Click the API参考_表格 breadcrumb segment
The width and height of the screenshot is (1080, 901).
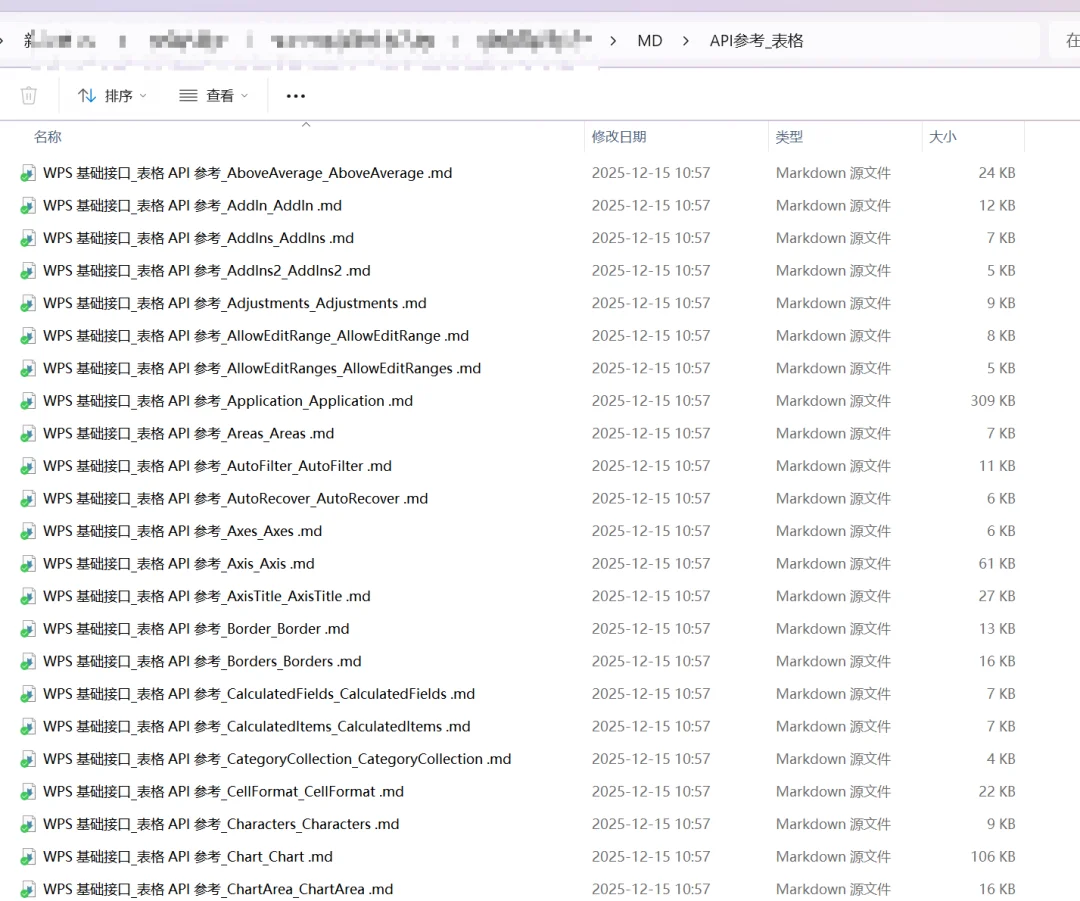(x=756, y=41)
